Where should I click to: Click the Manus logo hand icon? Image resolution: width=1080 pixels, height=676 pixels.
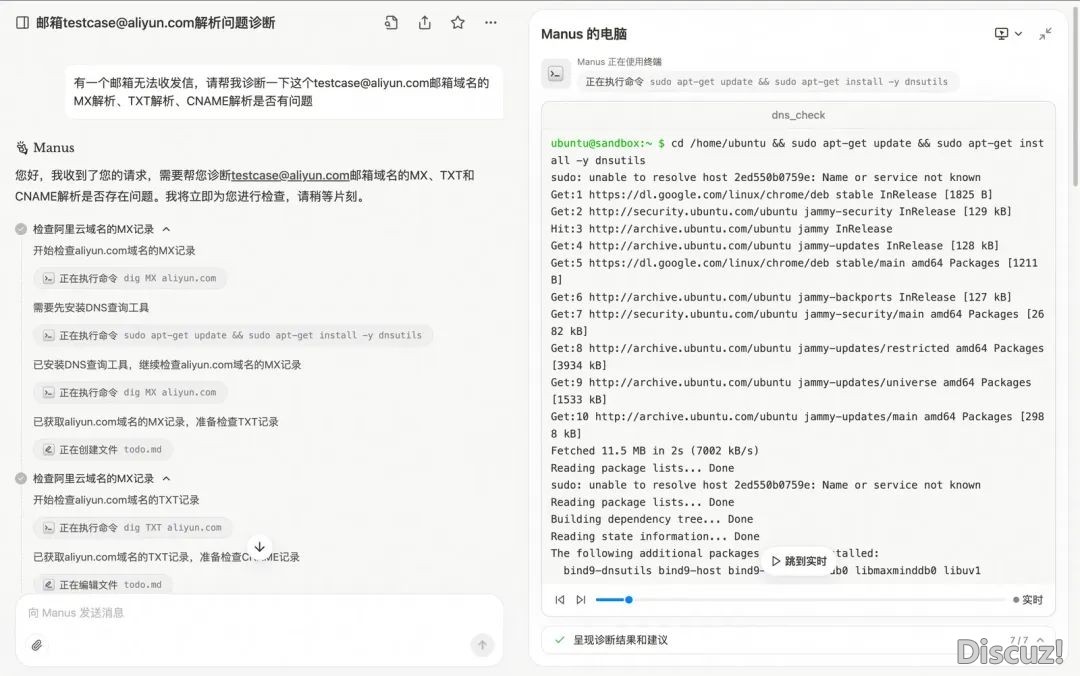point(22,147)
